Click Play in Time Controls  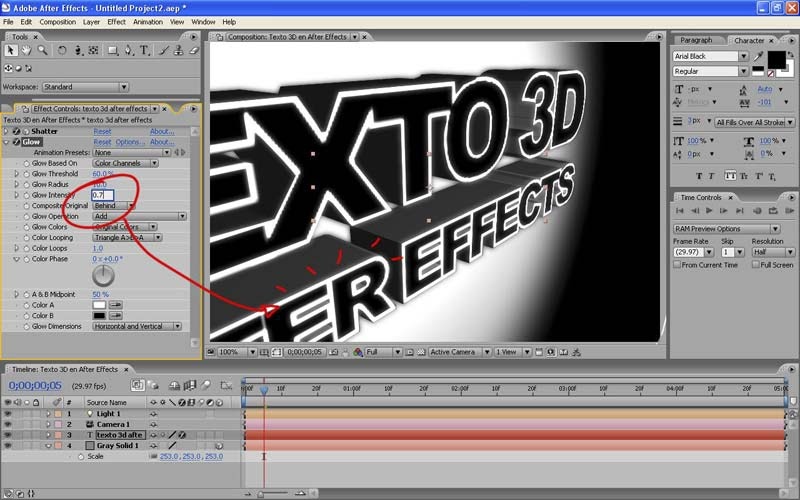[709, 210]
